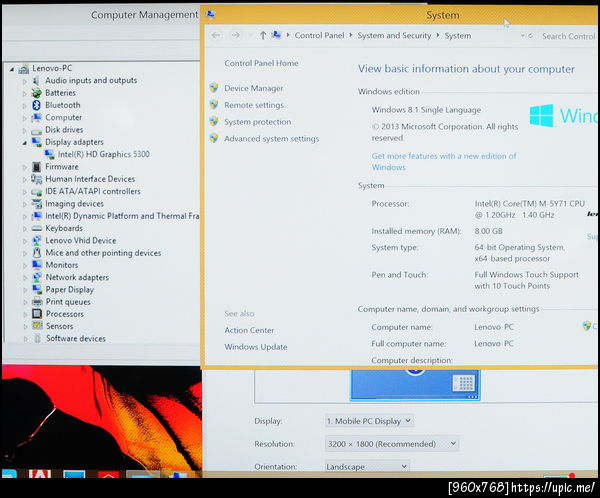
Task: Open System protection link
Action: (258, 122)
